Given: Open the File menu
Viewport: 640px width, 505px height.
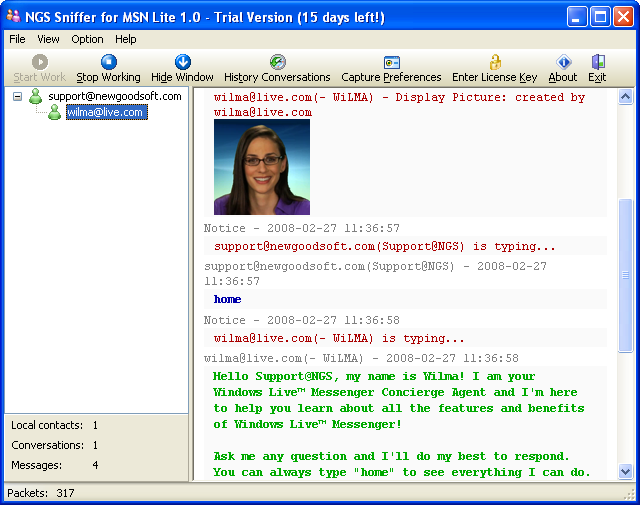Looking at the screenshot, I should (x=17, y=39).
